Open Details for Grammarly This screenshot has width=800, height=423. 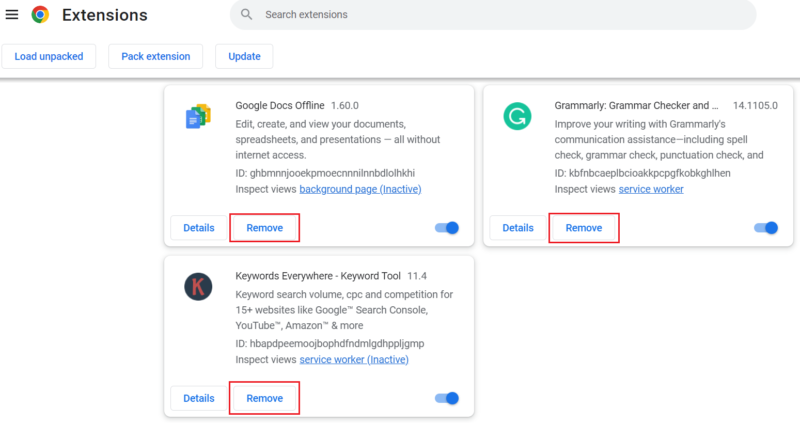517,228
